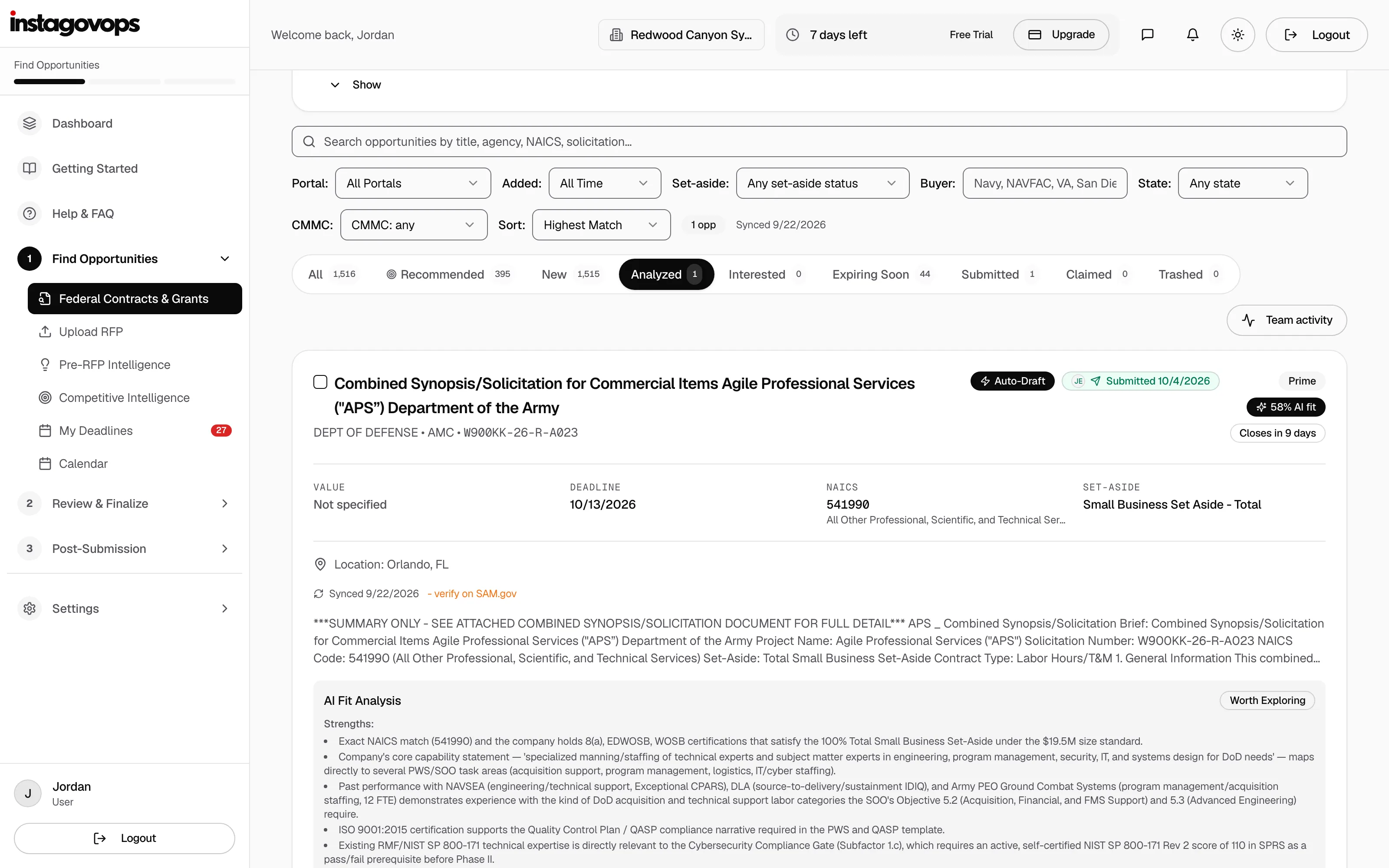Toggle the light/dark theme sun icon
Image resolution: width=1389 pixels, height=868 pixels.
click(x=1238, y=34)
